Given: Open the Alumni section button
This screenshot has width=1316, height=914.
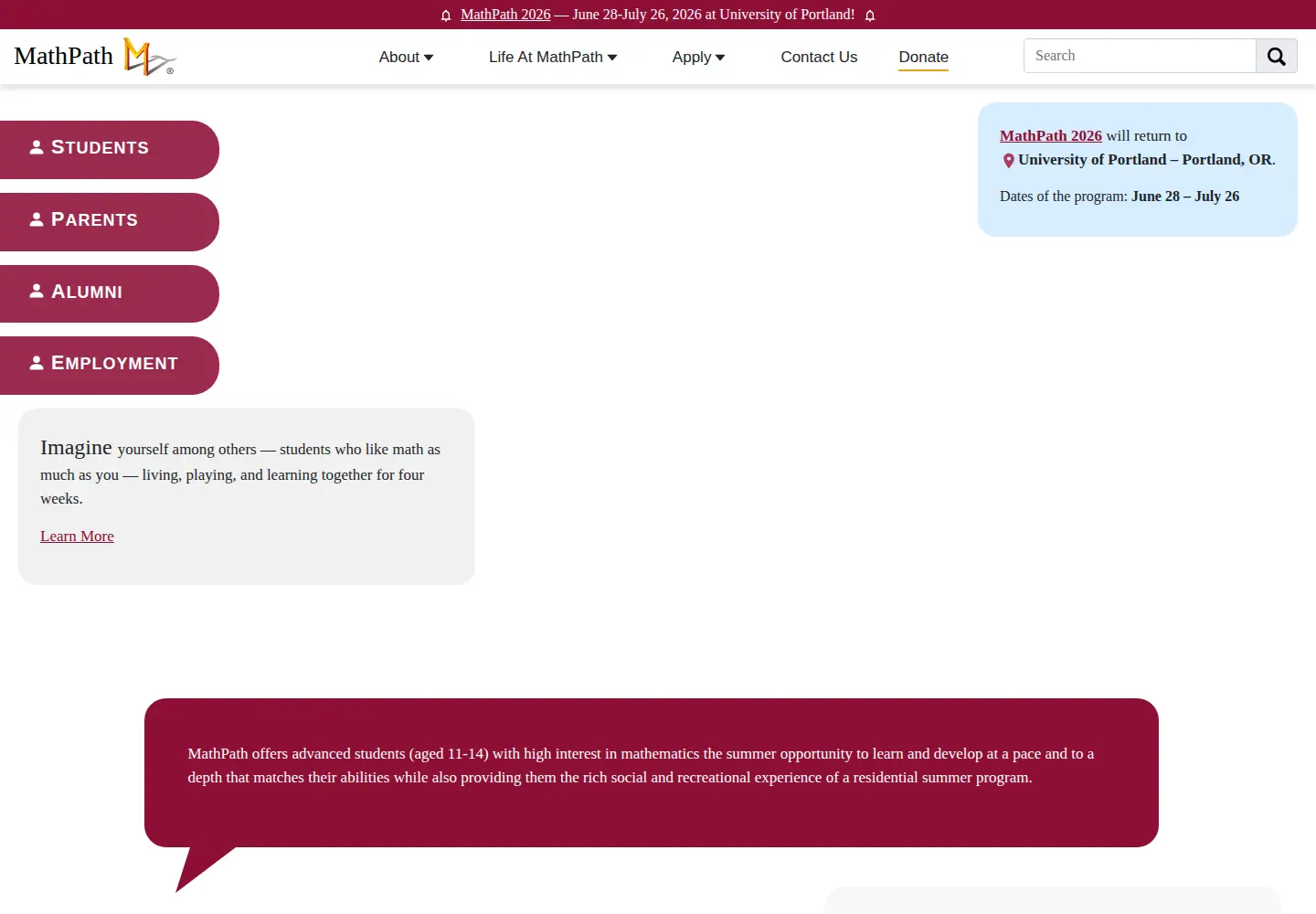Looking at the screenshot, I should point(110,293).
